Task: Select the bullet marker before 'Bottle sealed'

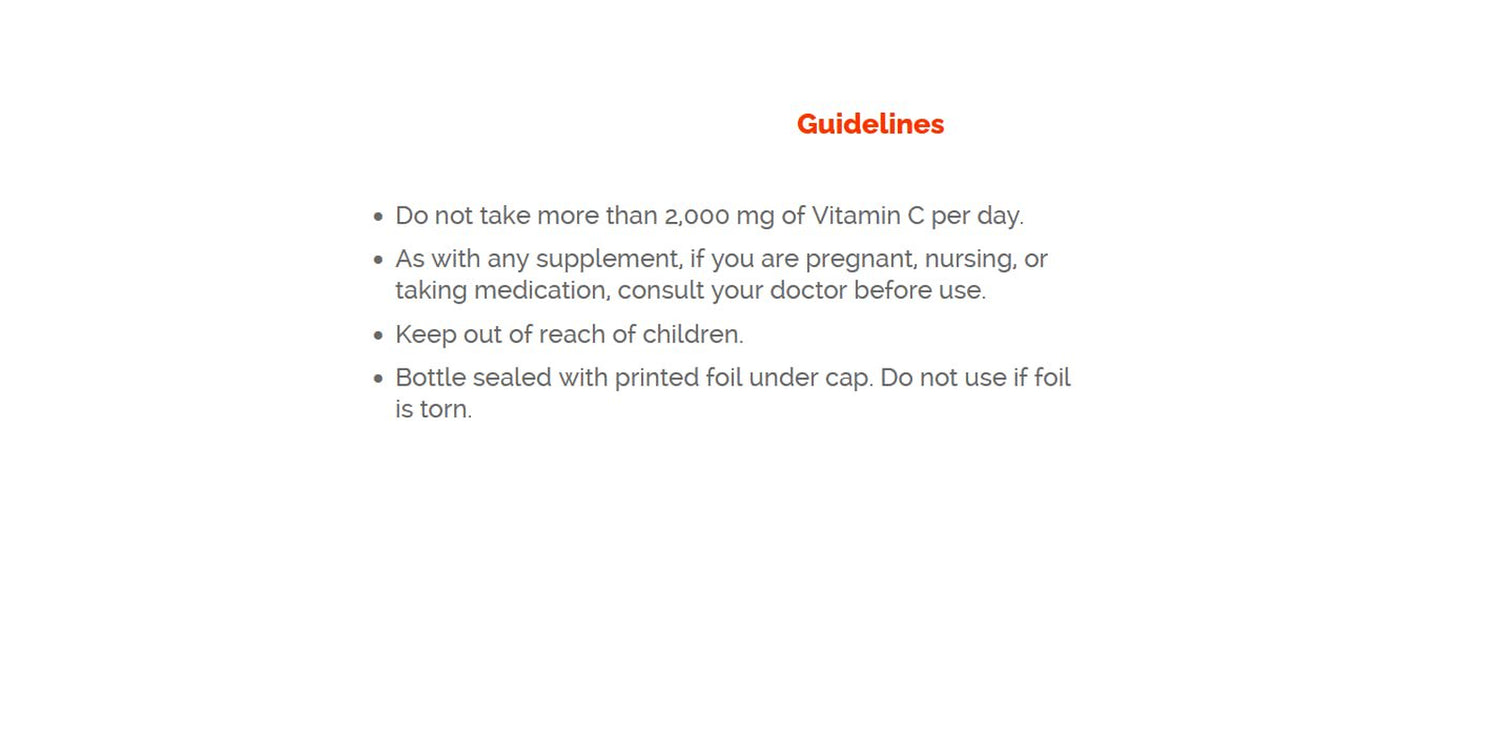Action: (x=378, y=379)
